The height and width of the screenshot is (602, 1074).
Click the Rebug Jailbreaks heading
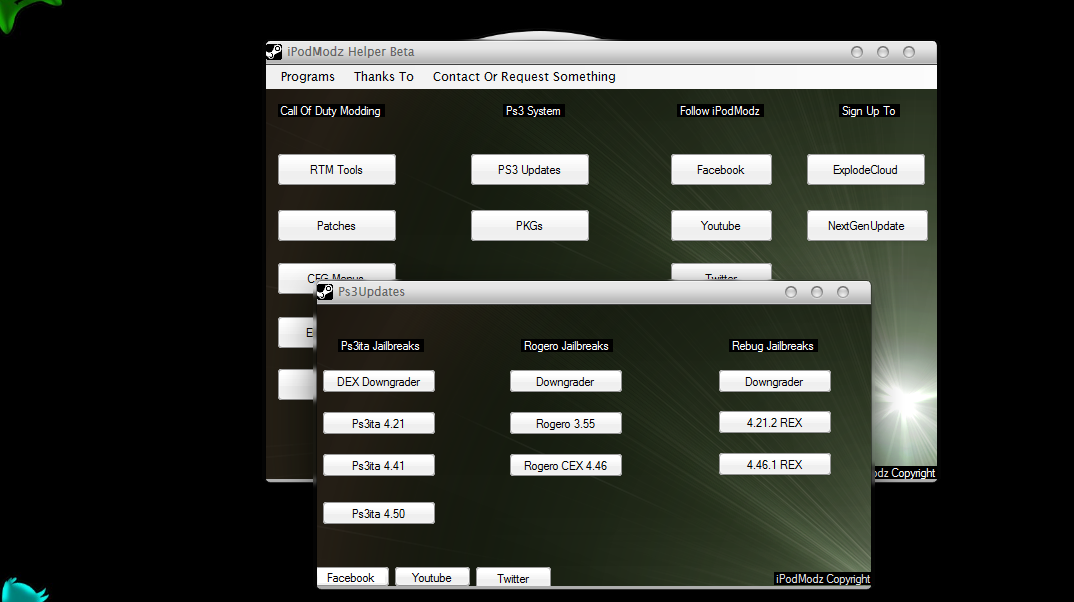pos(773,346)
